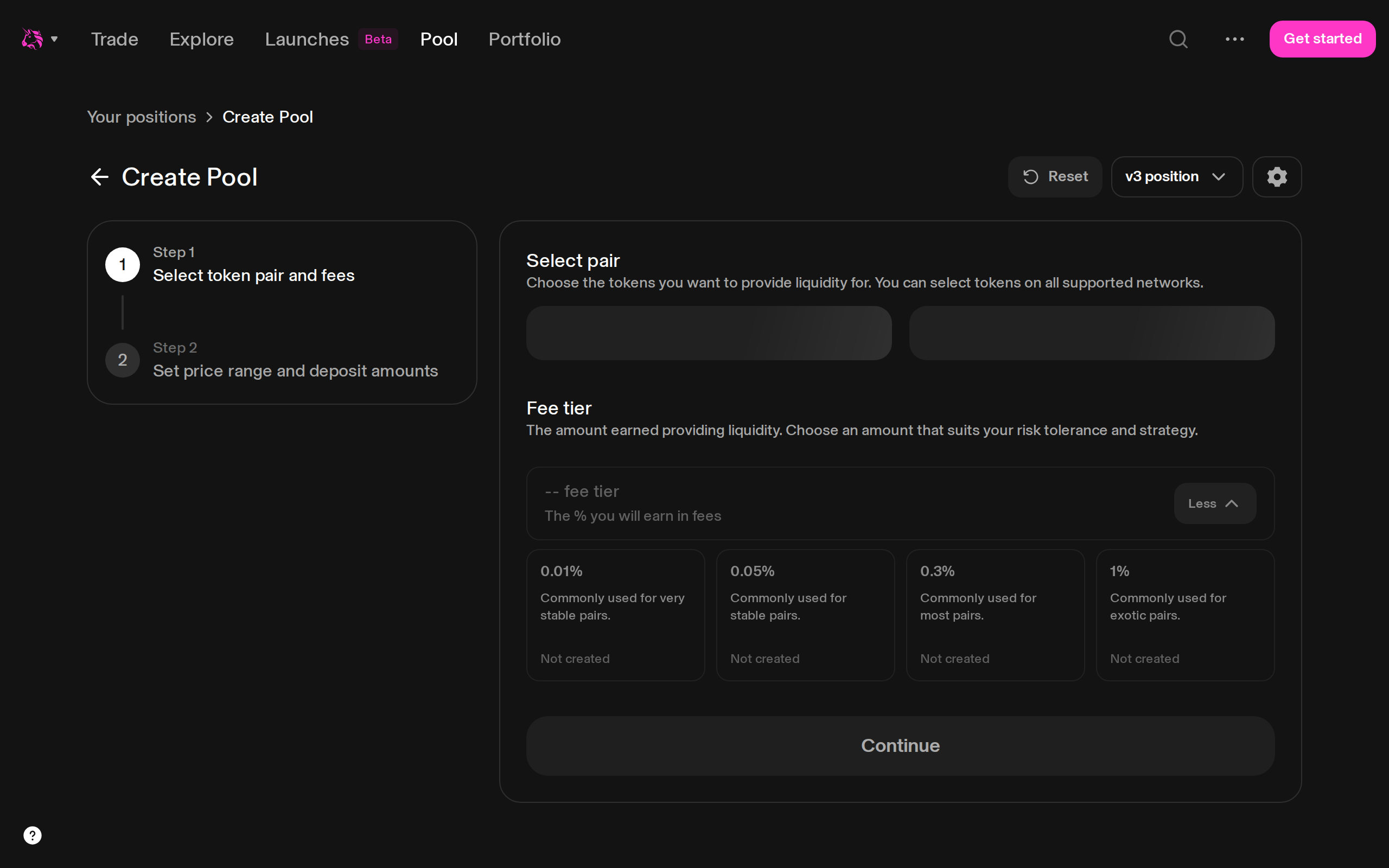Click the Continue button
The width and height of the screenshot is (1389, 868).
click(x=901, y=746)
